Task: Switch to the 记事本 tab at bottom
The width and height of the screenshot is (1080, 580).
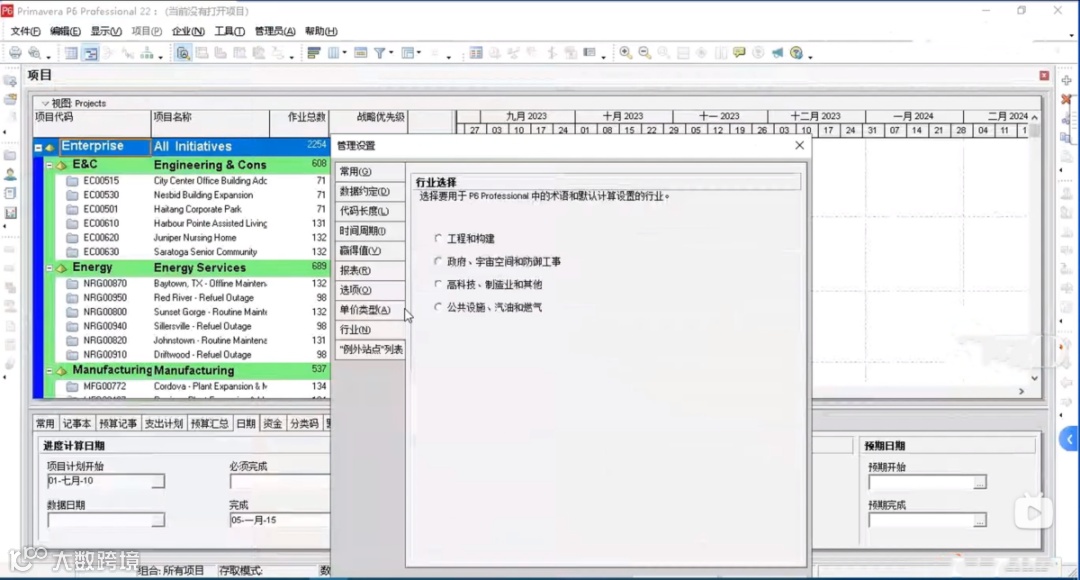Action: [x=77, y=422]
